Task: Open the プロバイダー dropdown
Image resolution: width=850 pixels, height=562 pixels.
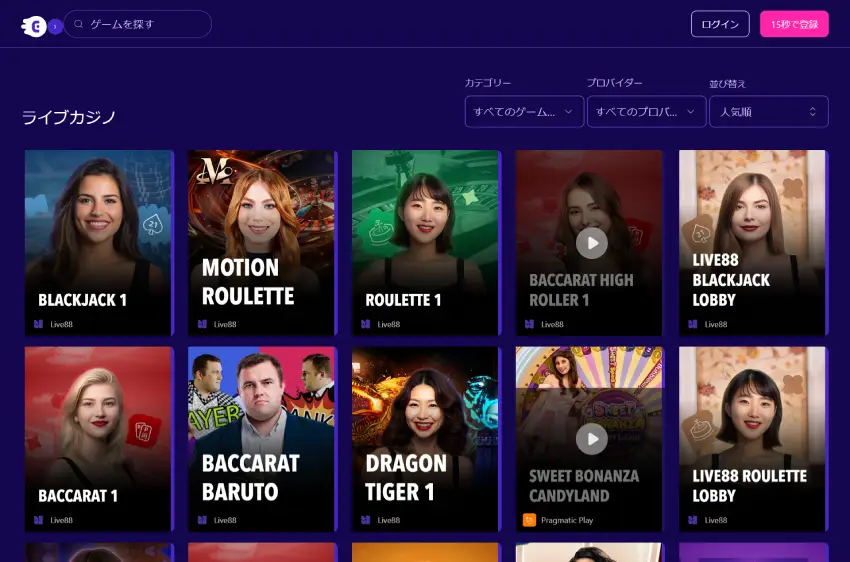Action: pos(646,112)
